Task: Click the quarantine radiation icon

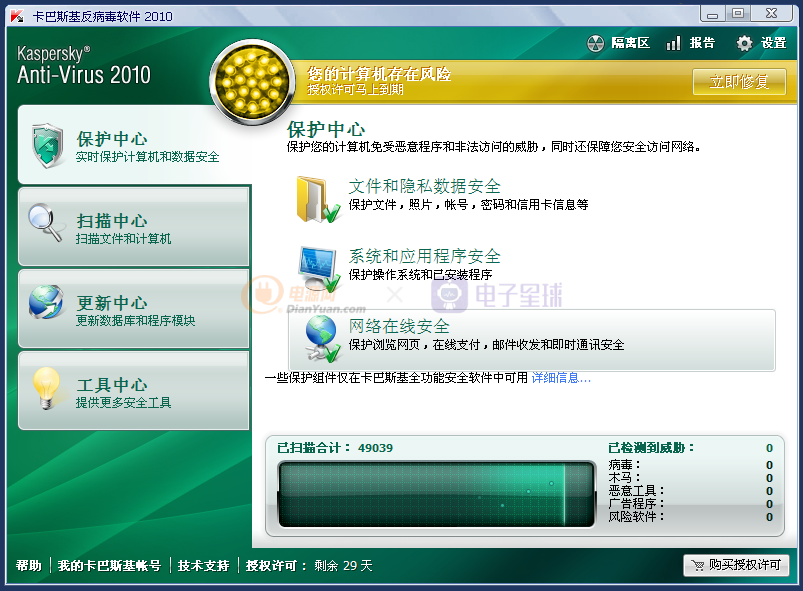Action: [595, 43]
